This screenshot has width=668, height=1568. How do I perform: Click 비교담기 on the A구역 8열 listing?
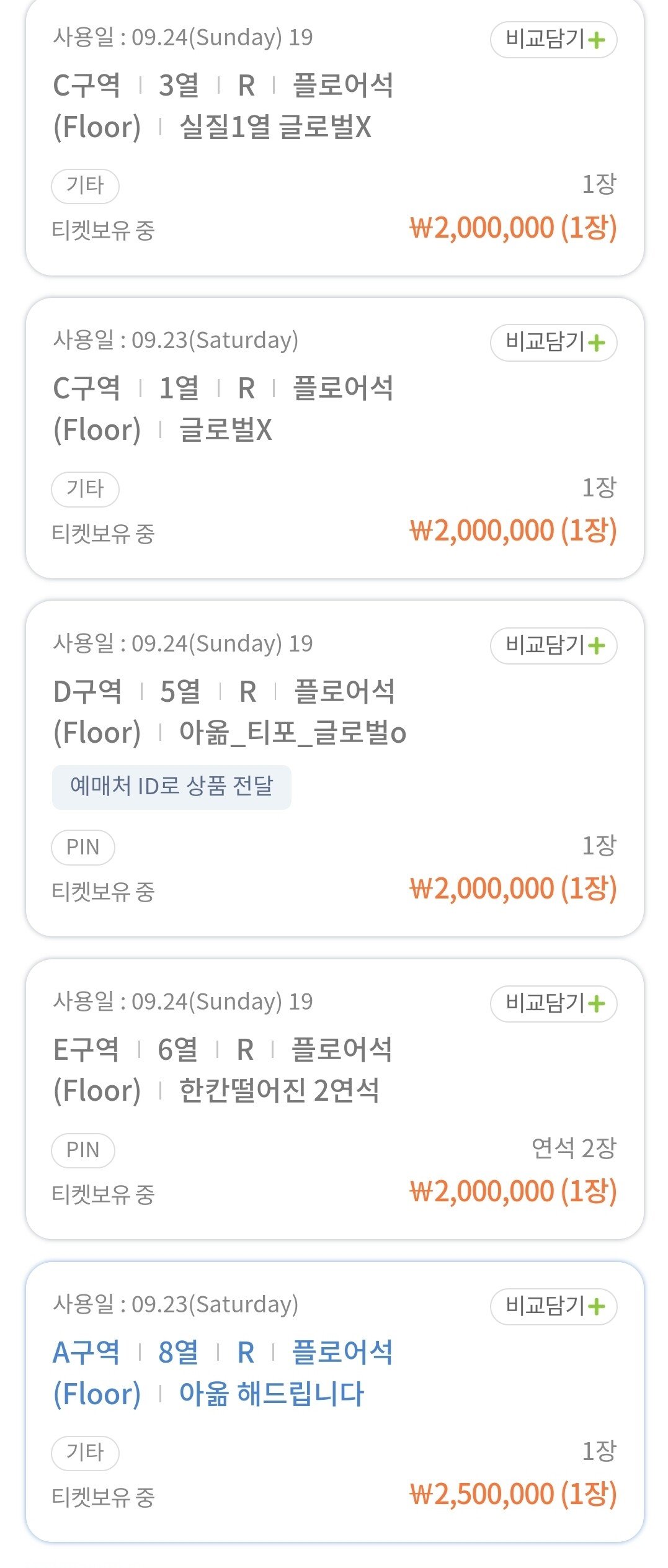click(553, 1306)
